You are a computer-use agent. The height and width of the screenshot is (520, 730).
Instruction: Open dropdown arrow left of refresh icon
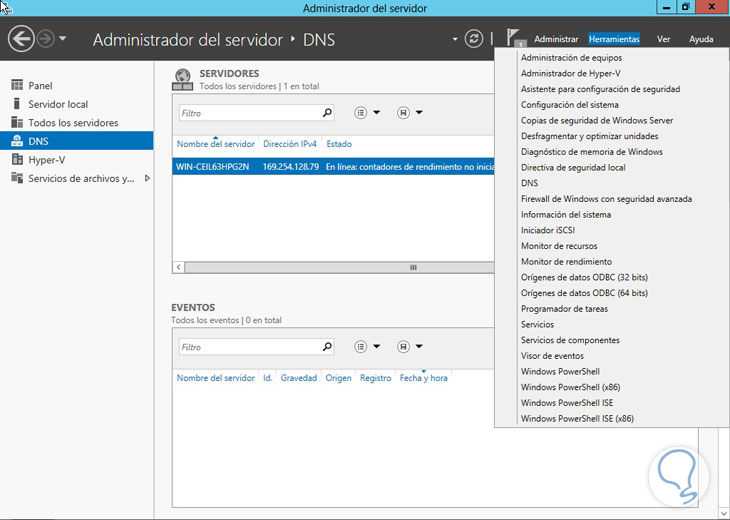point(455,39)
